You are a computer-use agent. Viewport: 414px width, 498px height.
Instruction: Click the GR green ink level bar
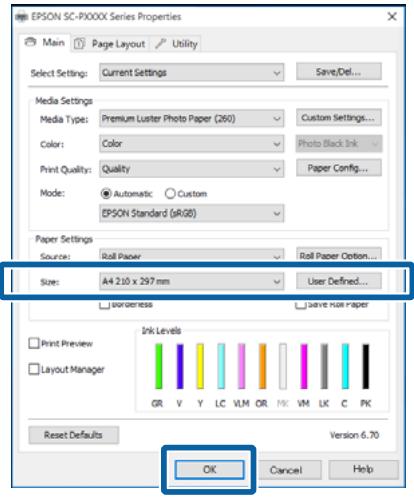pyautogui.click(x=159, y=367)
